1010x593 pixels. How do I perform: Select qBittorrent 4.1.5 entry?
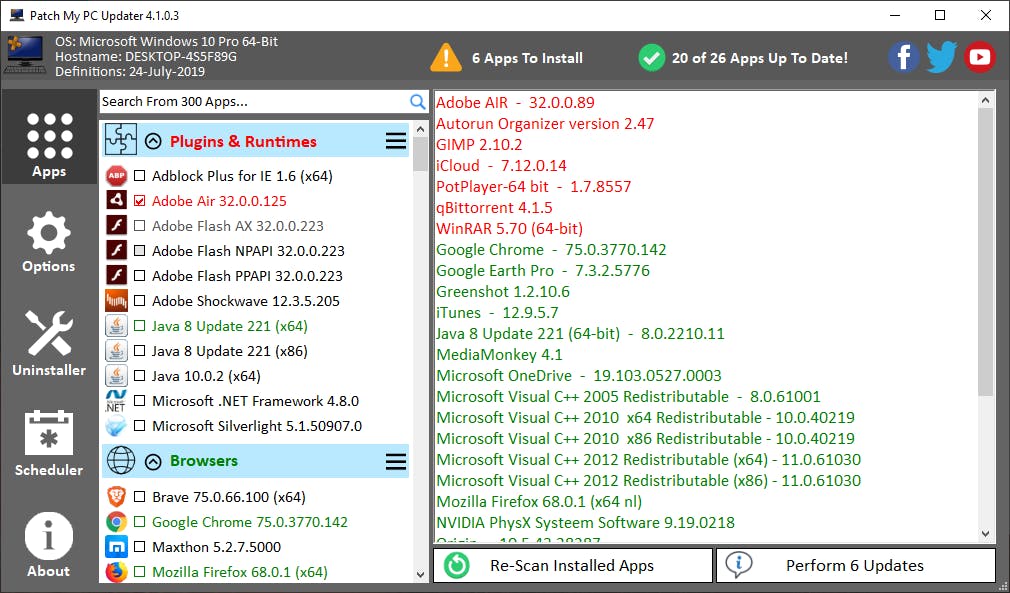click(x=494, y=208)
